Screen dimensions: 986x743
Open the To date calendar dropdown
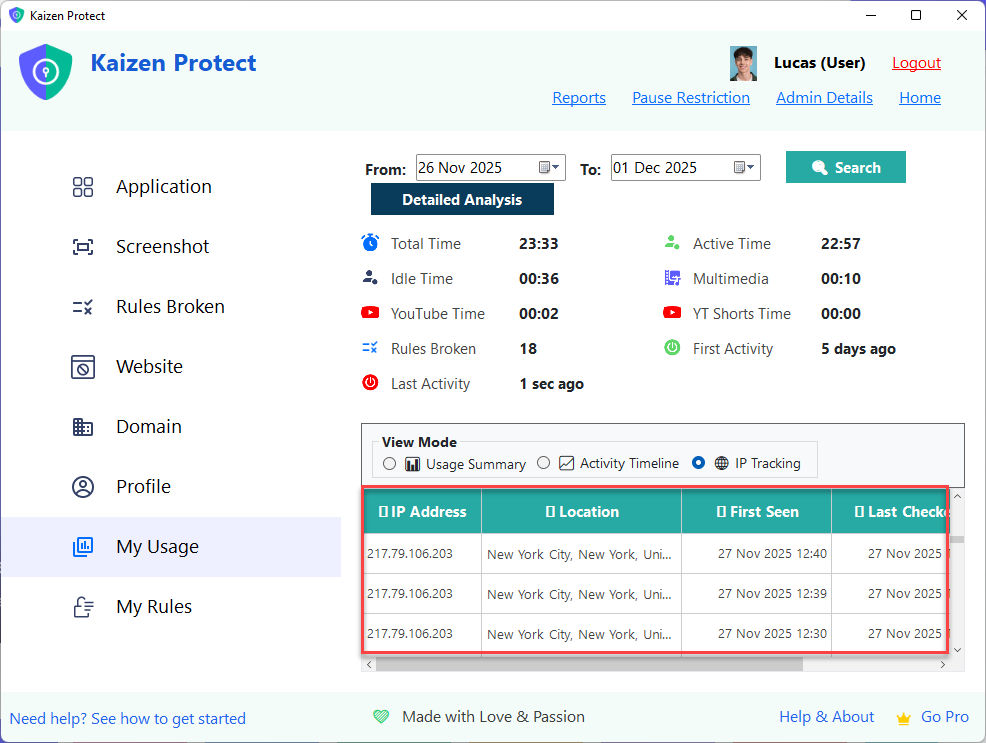point(745,168)
